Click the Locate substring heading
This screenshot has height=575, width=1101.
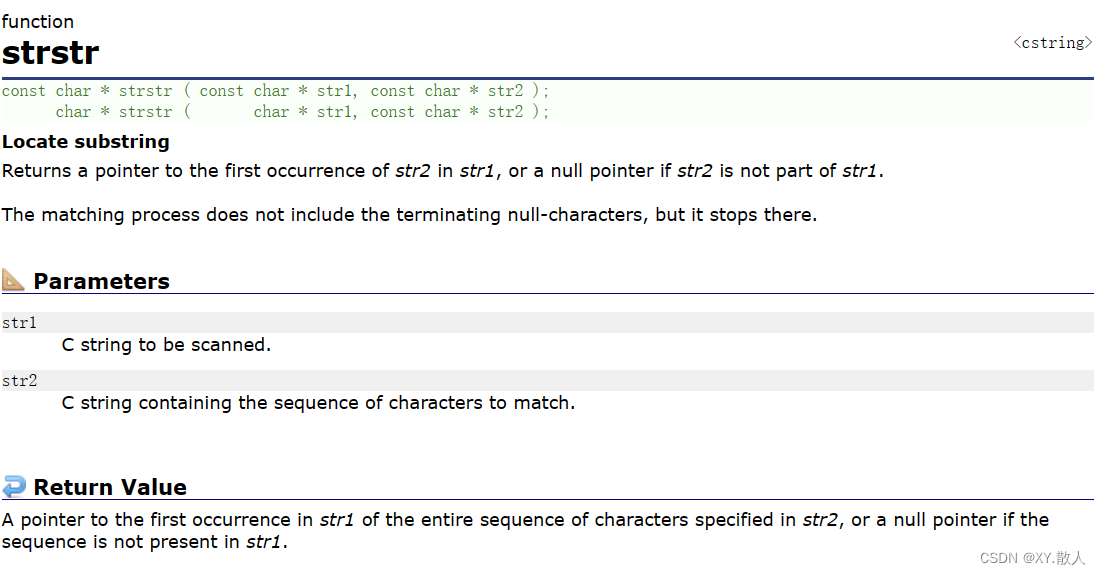[x=86, y=142]
